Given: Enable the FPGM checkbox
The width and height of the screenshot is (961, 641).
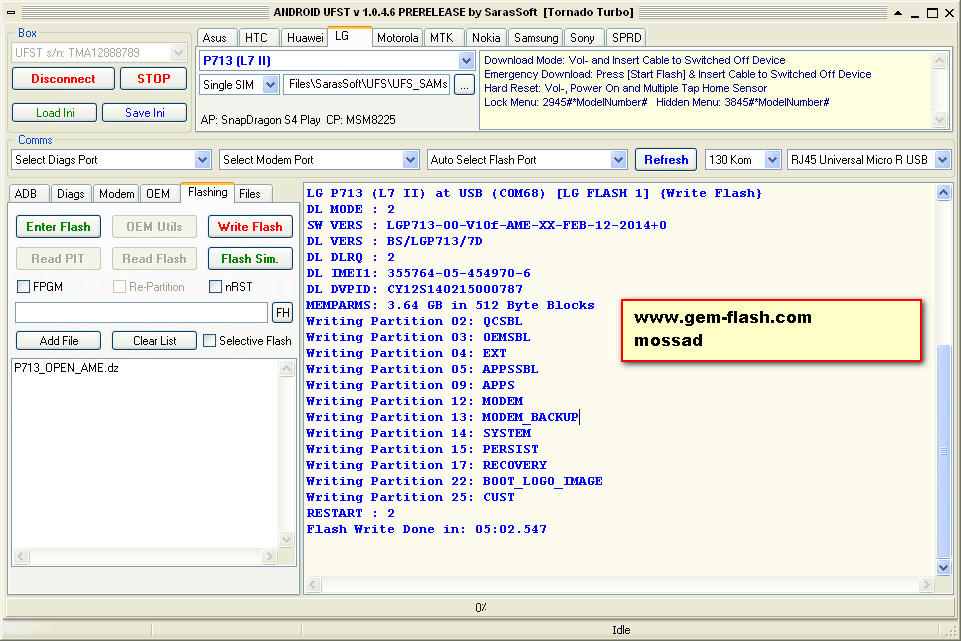Looking at the screenshot, I should pyautogui.click(x=23, y=286).
